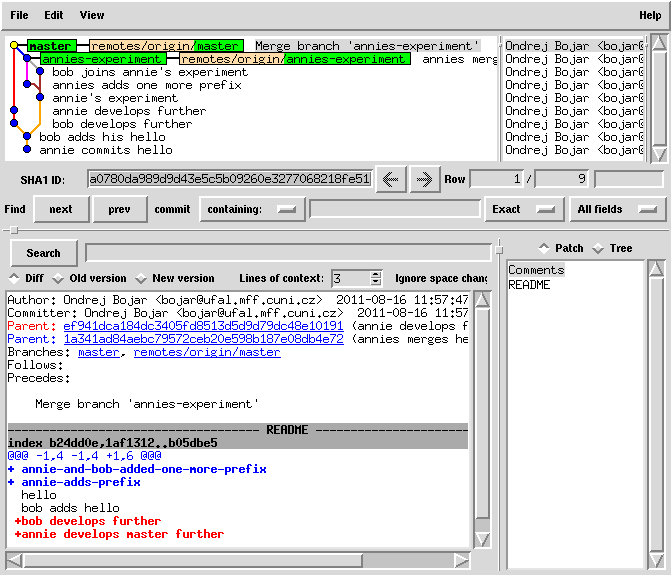Open the File menu

point(19,15)
